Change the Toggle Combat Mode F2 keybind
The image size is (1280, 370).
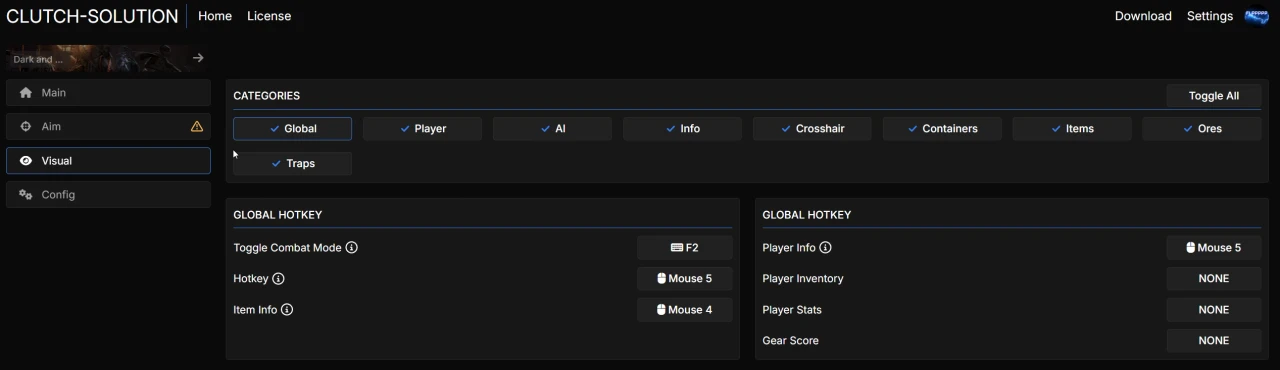[x=685, y=248]
